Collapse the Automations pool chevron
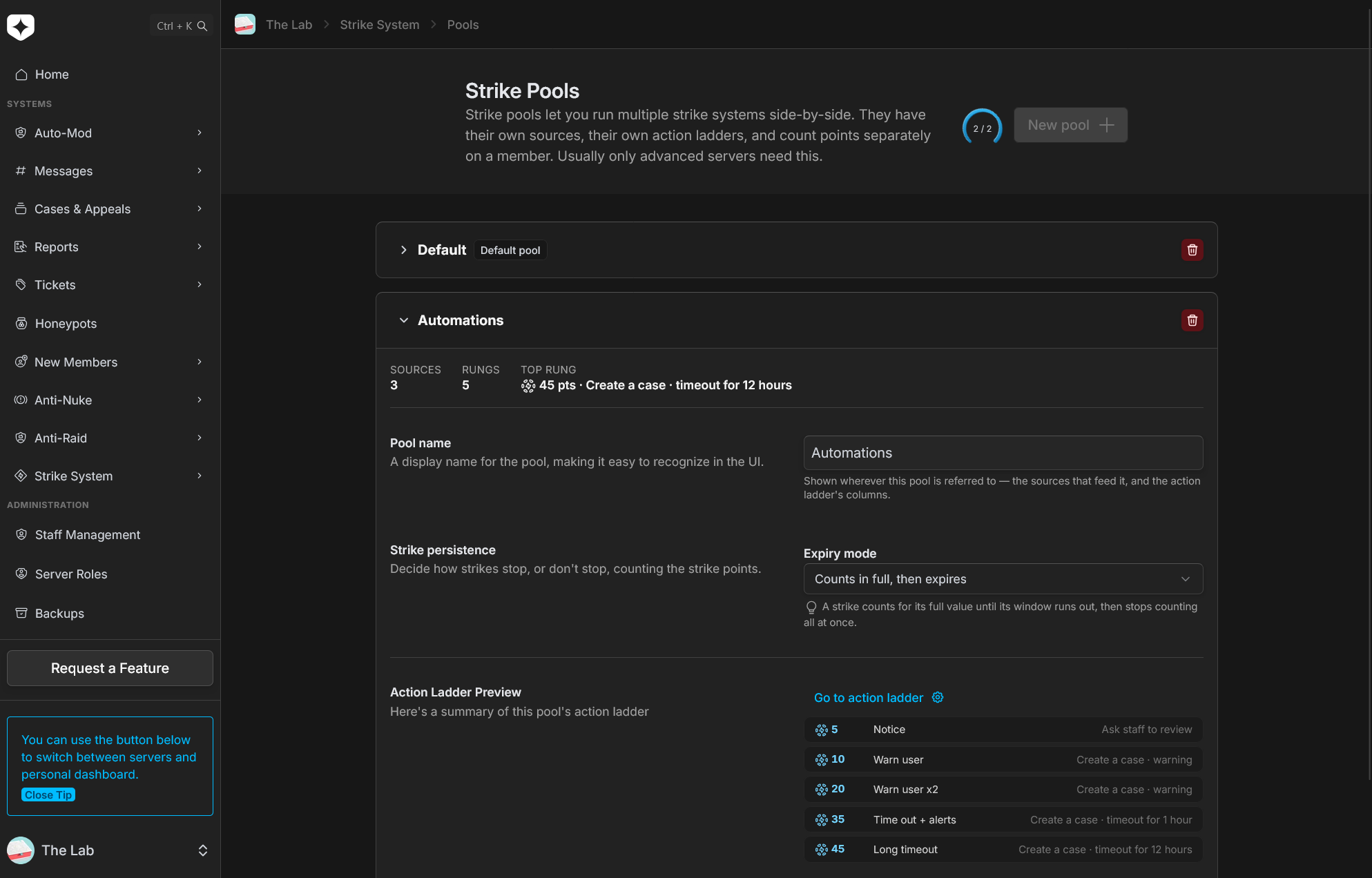 (403, 320)
